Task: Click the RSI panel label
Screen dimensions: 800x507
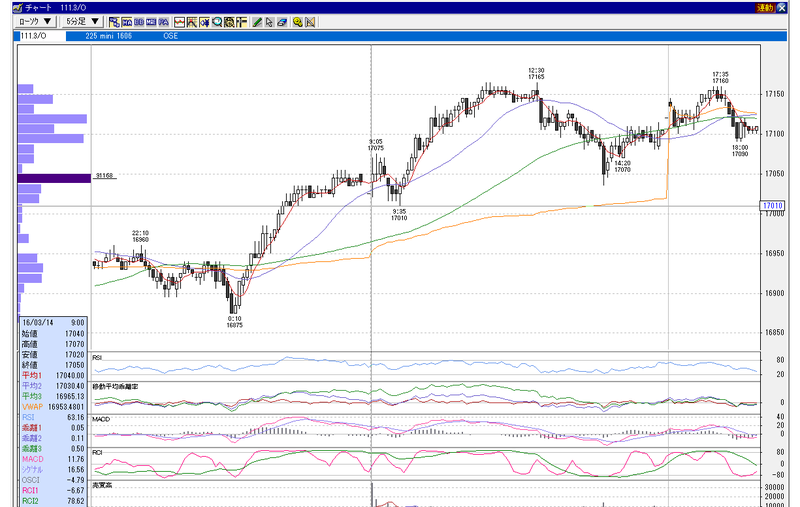Action: point(97,358)
